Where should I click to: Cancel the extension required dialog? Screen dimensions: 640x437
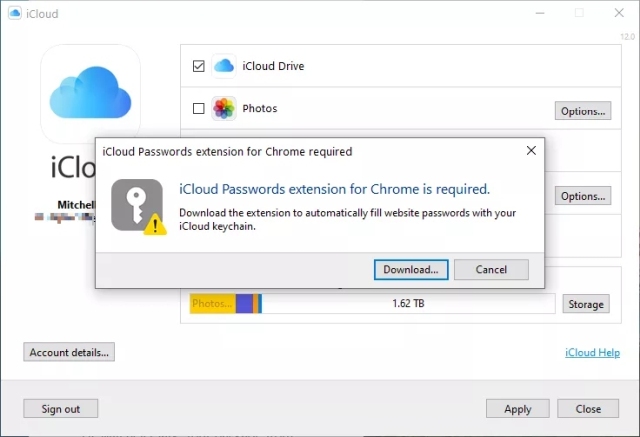click(491, 270)
